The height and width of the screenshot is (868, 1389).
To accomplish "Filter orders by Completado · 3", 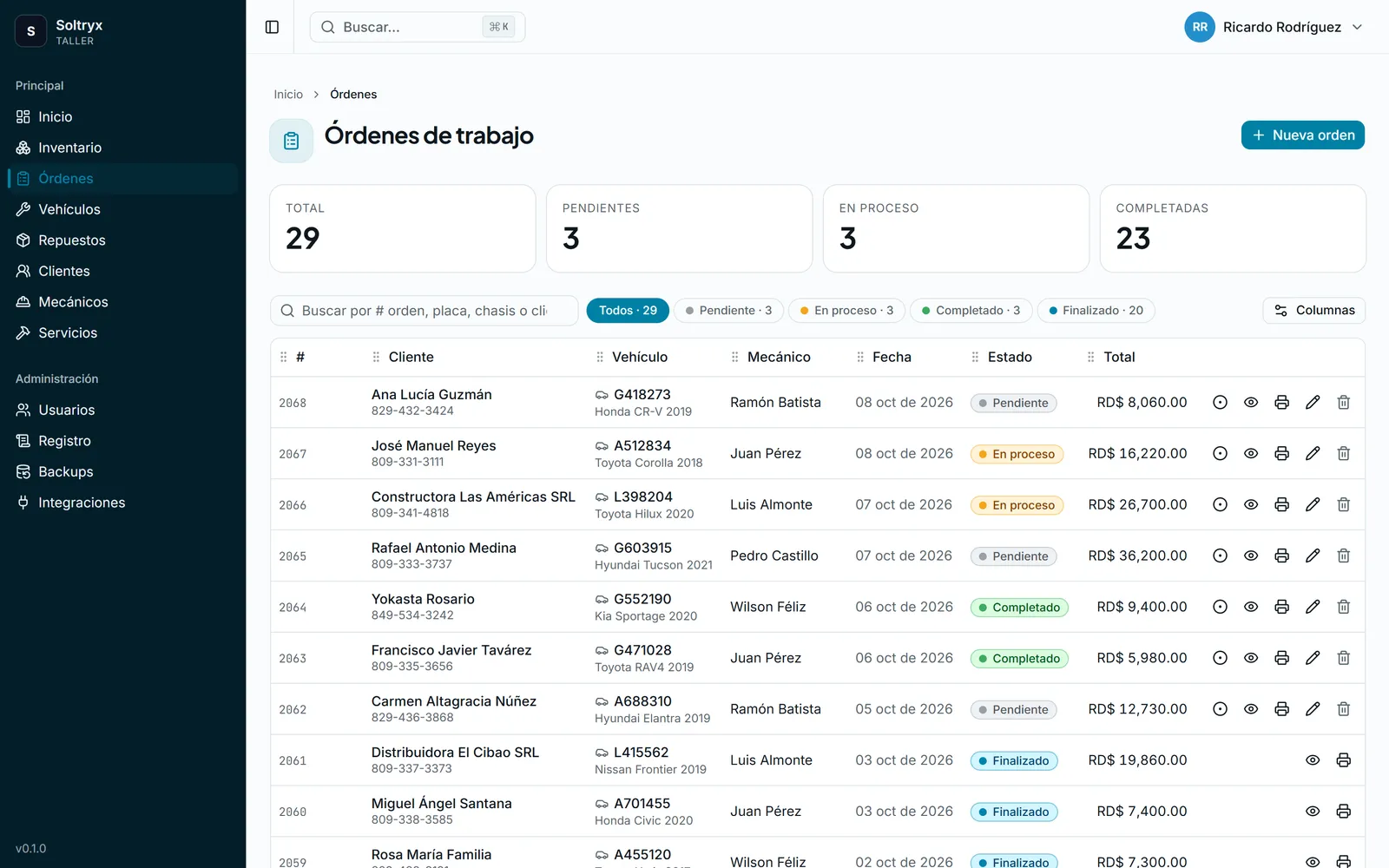I will (x=971, y=311).
